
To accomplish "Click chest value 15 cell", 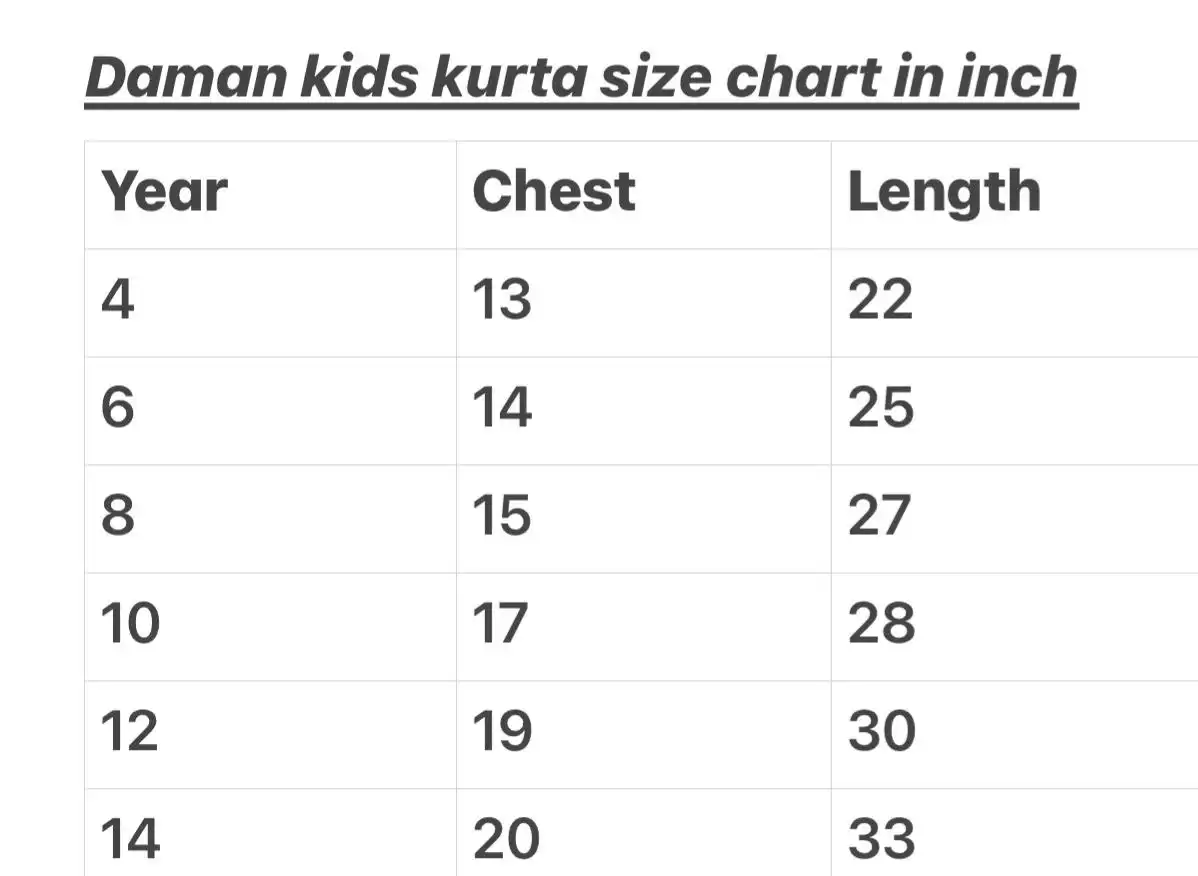I will pos(501,516).
